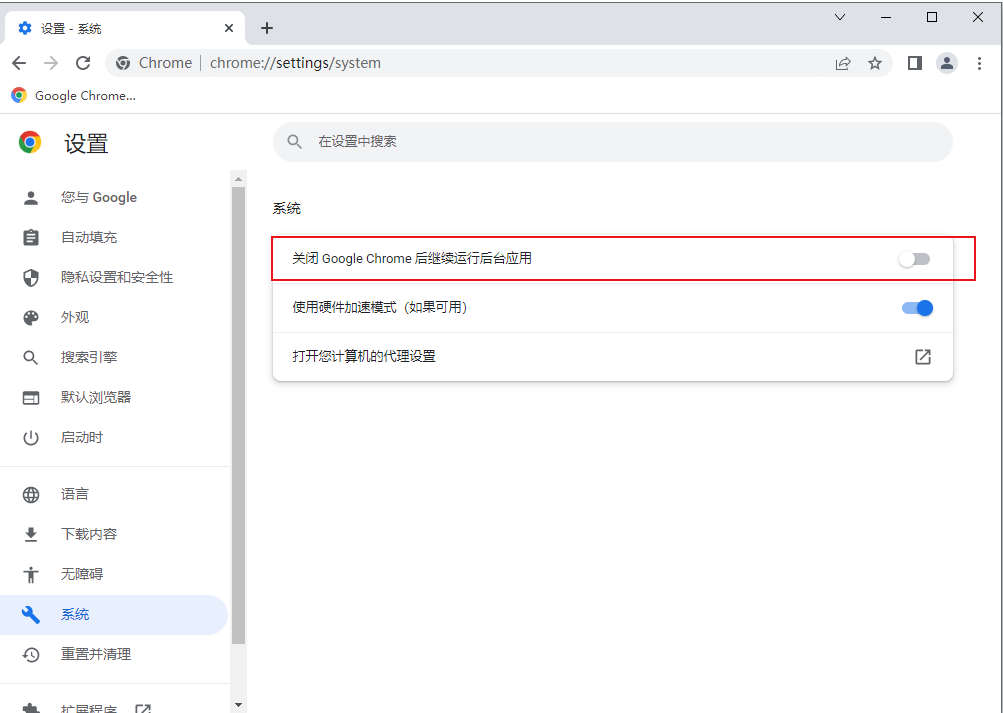This screenshot has height=713, width=1003.
Task: Click the Chrome site info icon in address bar
Action: tap(123, 63)
